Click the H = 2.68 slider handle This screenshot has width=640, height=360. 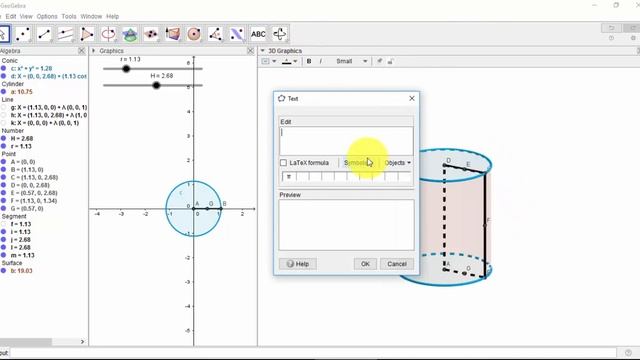pos(156,85)
